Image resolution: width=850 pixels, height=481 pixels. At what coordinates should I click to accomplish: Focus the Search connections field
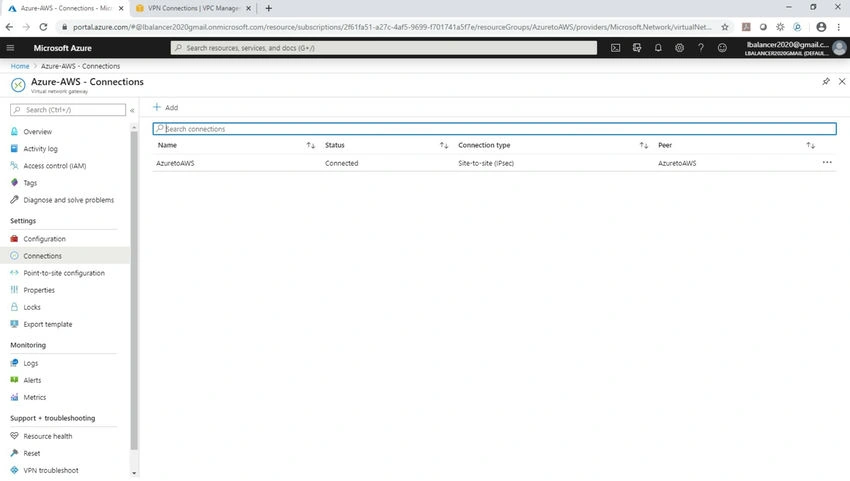click(x=494, y=129)
